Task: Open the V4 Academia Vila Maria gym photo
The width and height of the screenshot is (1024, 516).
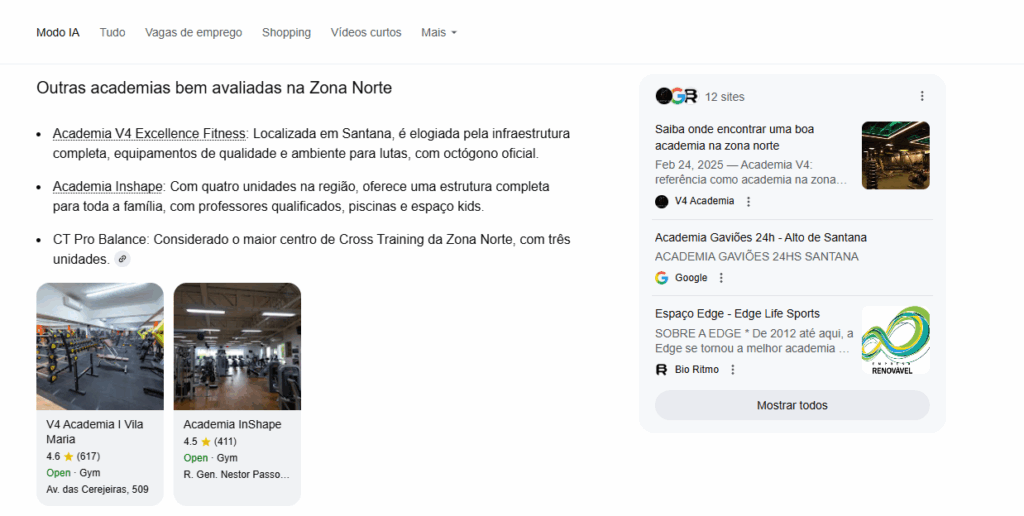Action: [x=100, y=346]
